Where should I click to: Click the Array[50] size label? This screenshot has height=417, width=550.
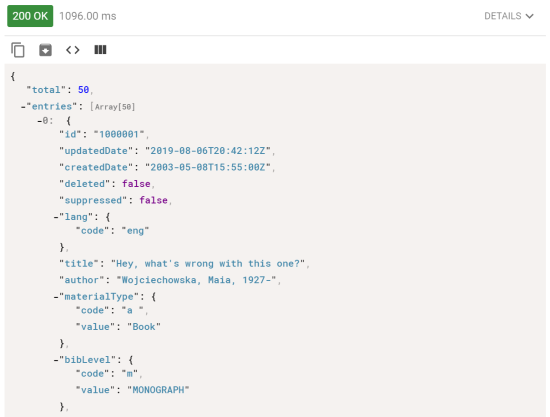[x=113, y=107]
